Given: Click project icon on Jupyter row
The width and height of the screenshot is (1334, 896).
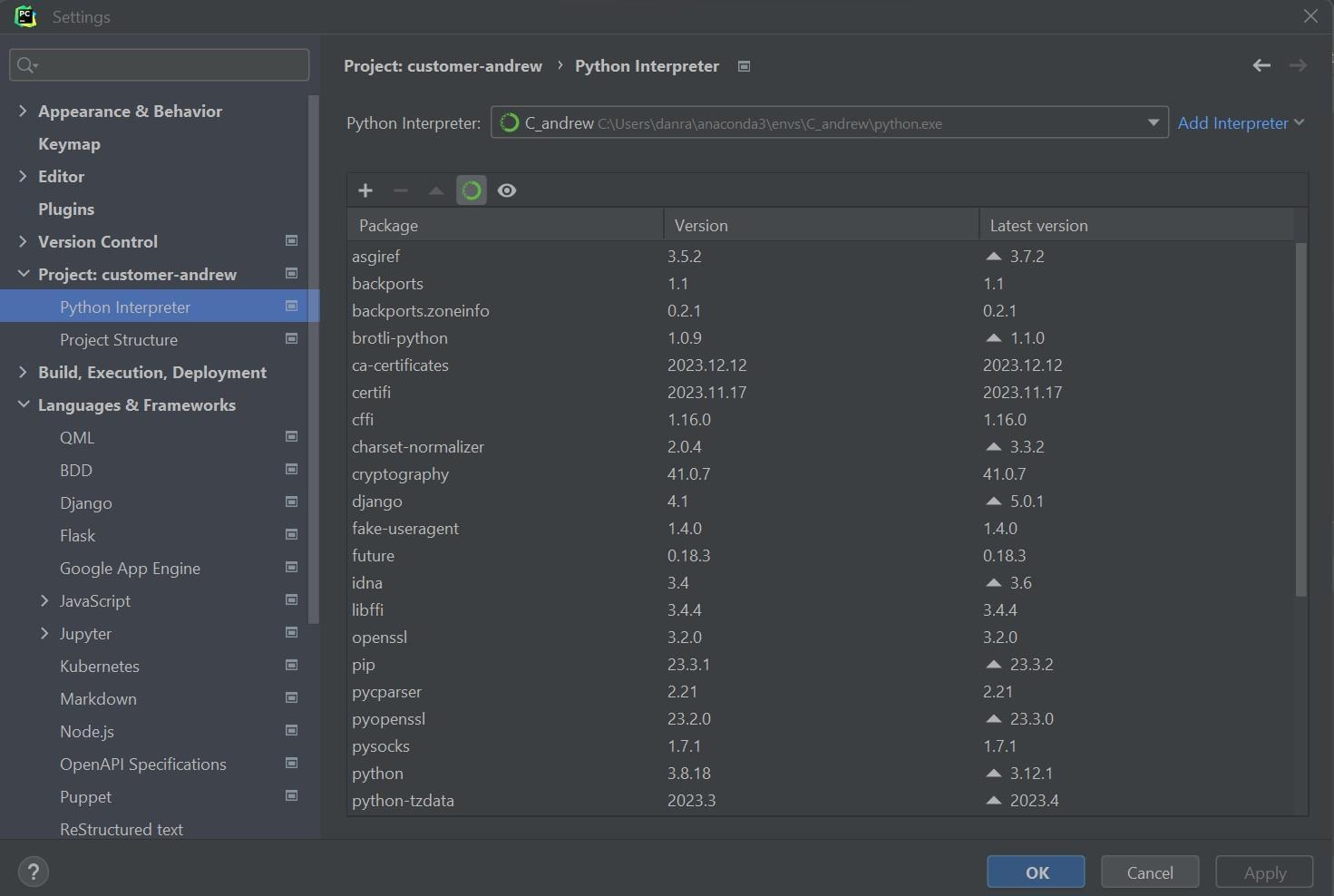Looking at the screenshot, I should click(291, 632).
